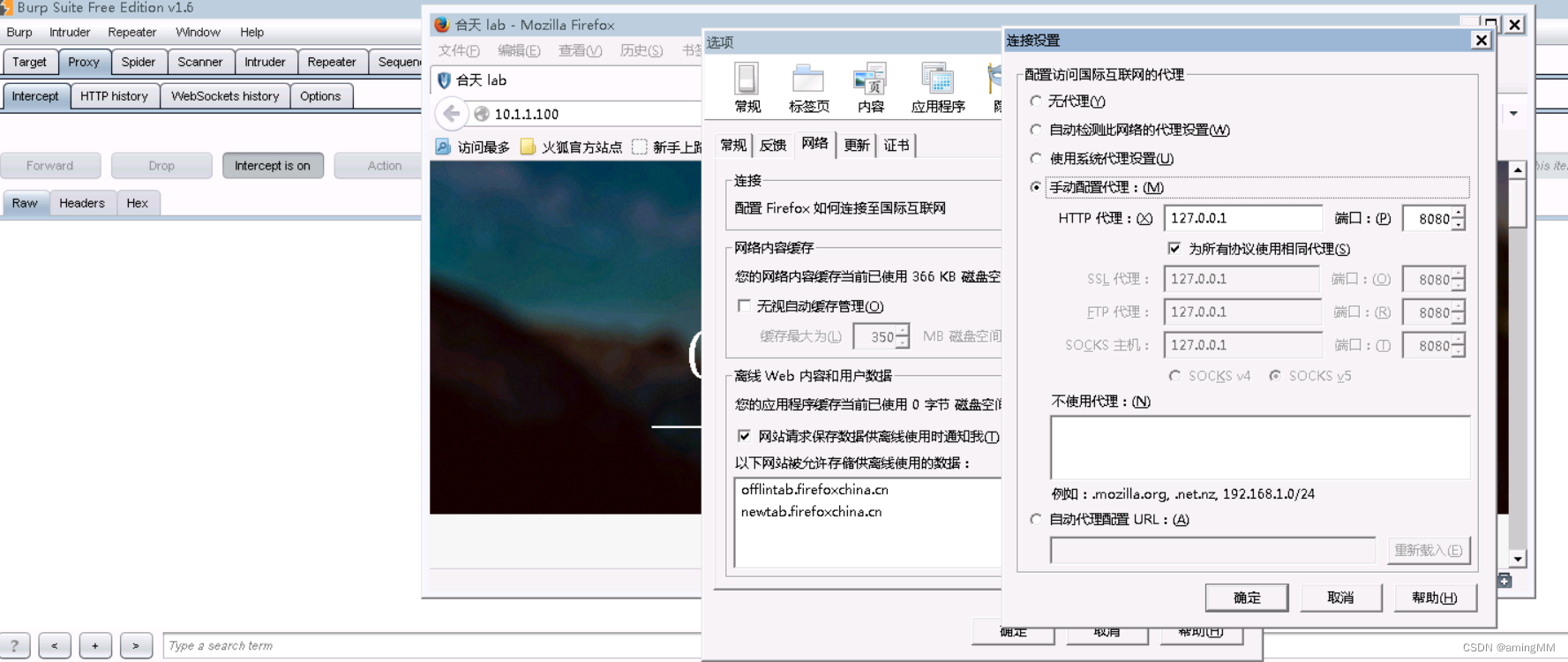Image resolution: width=1568 pixels, height=662 pixels.
Task: Open the 火狐官方站点 bookmark folder
Action: tap(572, 147)
